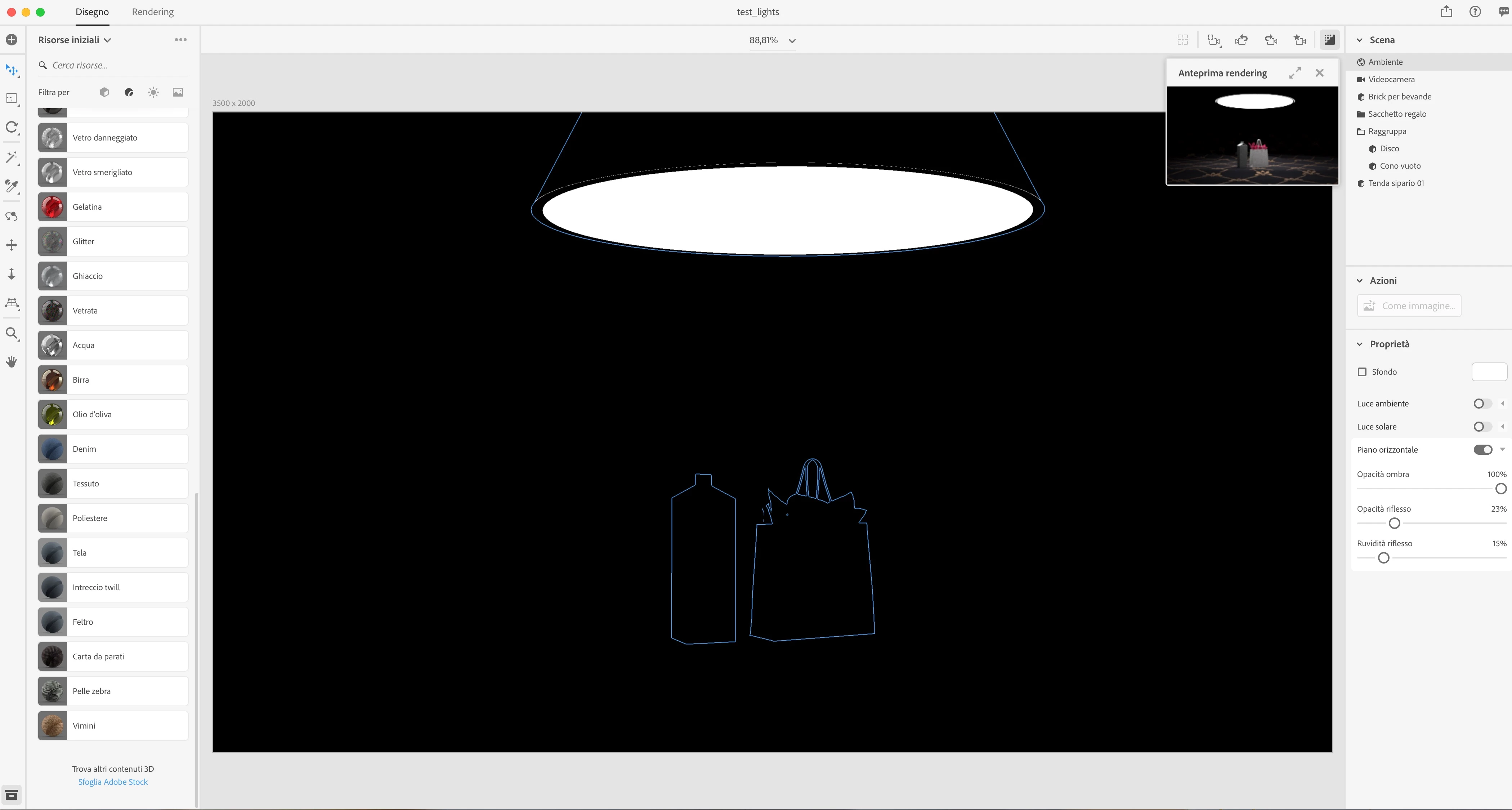Select the Hand pan tool

pyautogui.click(x=11, y=362)
